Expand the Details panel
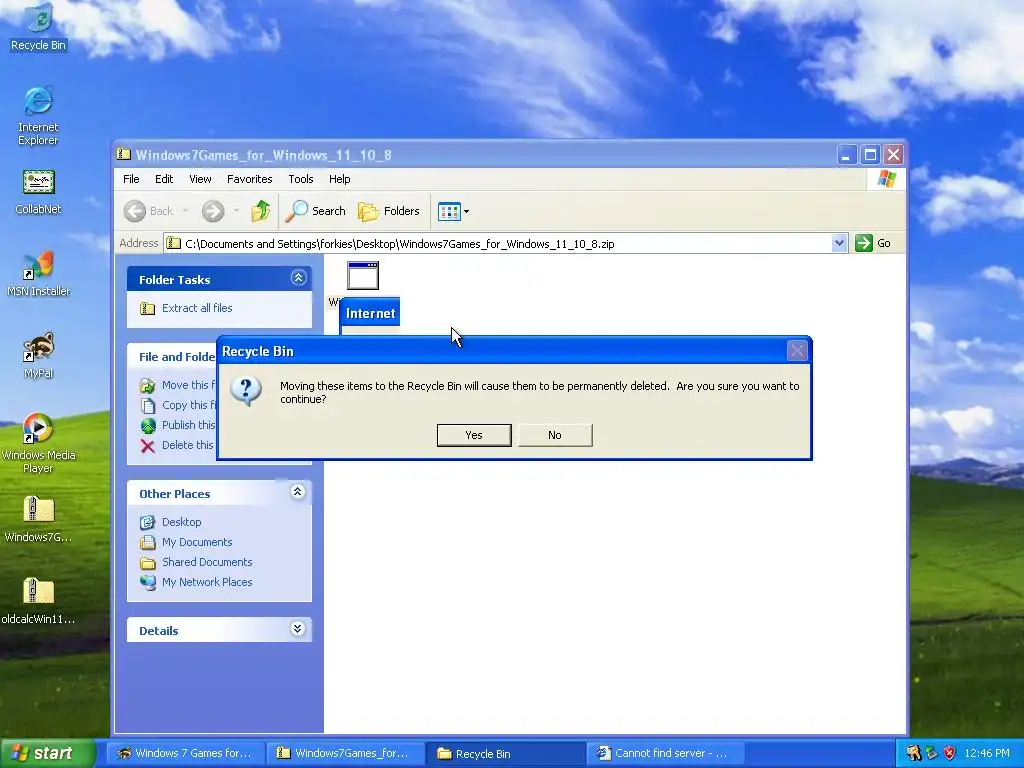The image size is (1024, 768). coord(298,629)
